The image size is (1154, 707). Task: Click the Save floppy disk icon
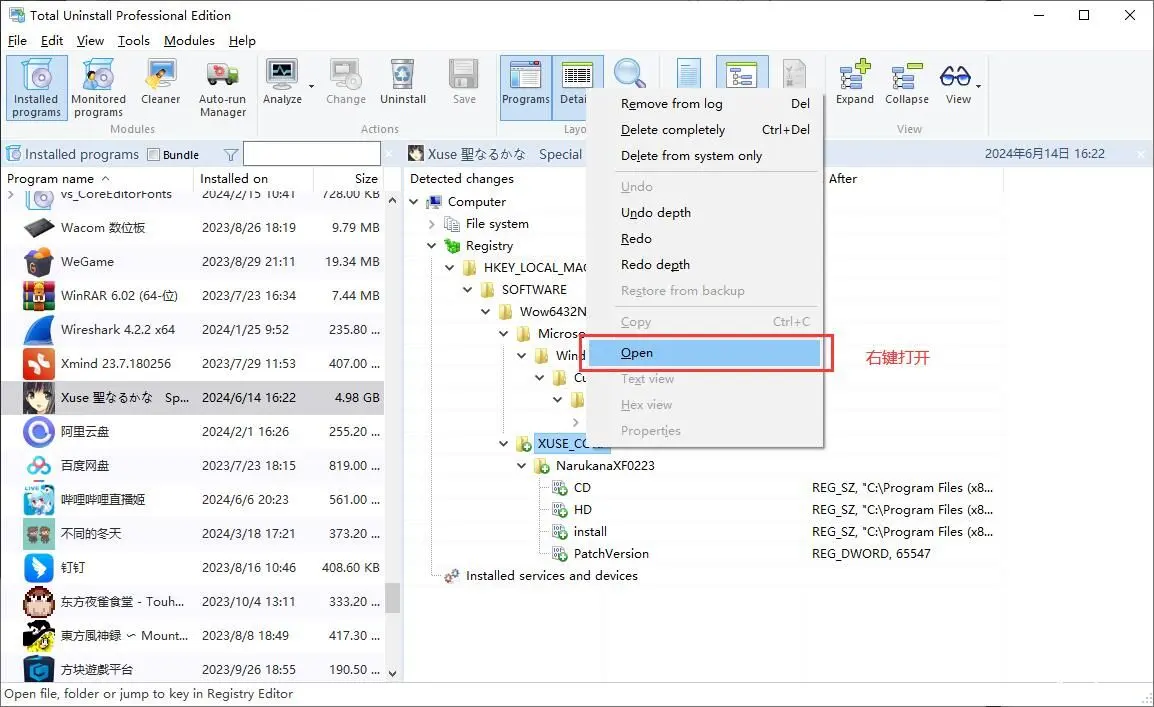[x=464, y=74]
